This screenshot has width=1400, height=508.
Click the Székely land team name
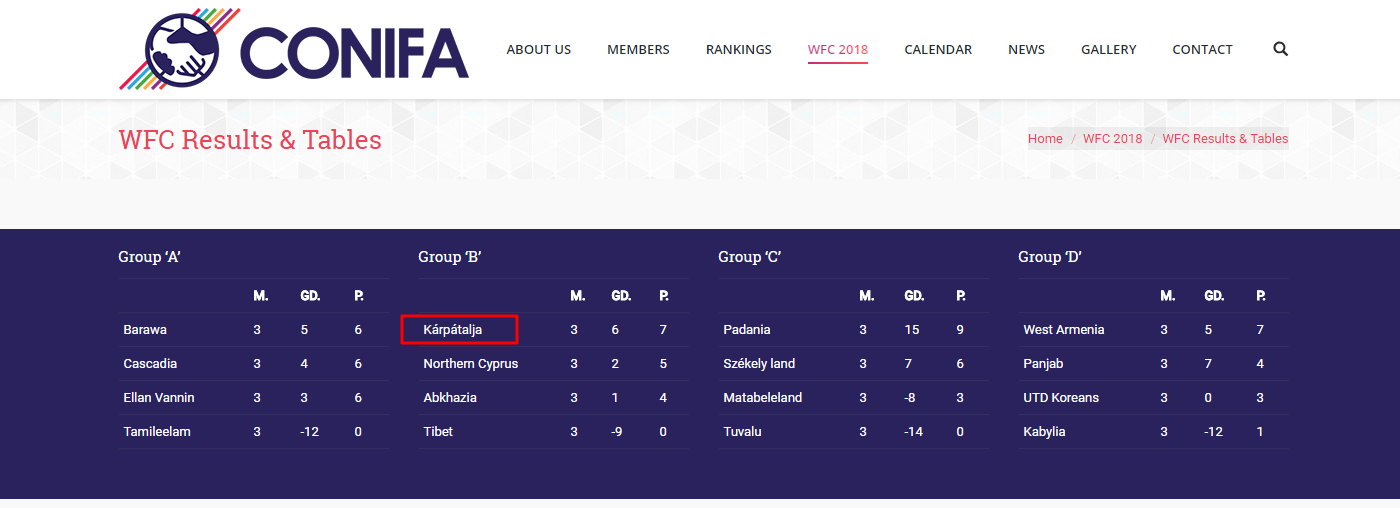click(759, 364)
